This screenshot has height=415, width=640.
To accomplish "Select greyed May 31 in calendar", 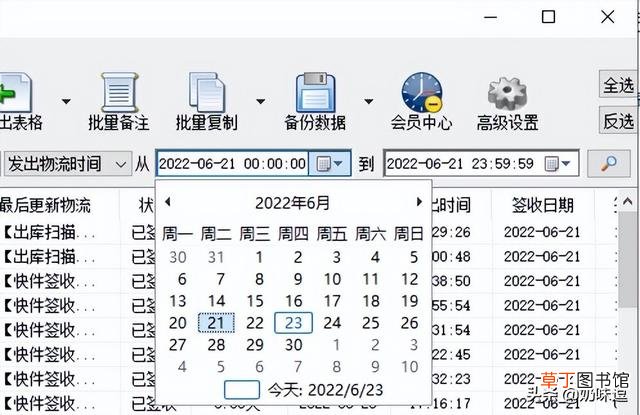I will pos(216,257).
